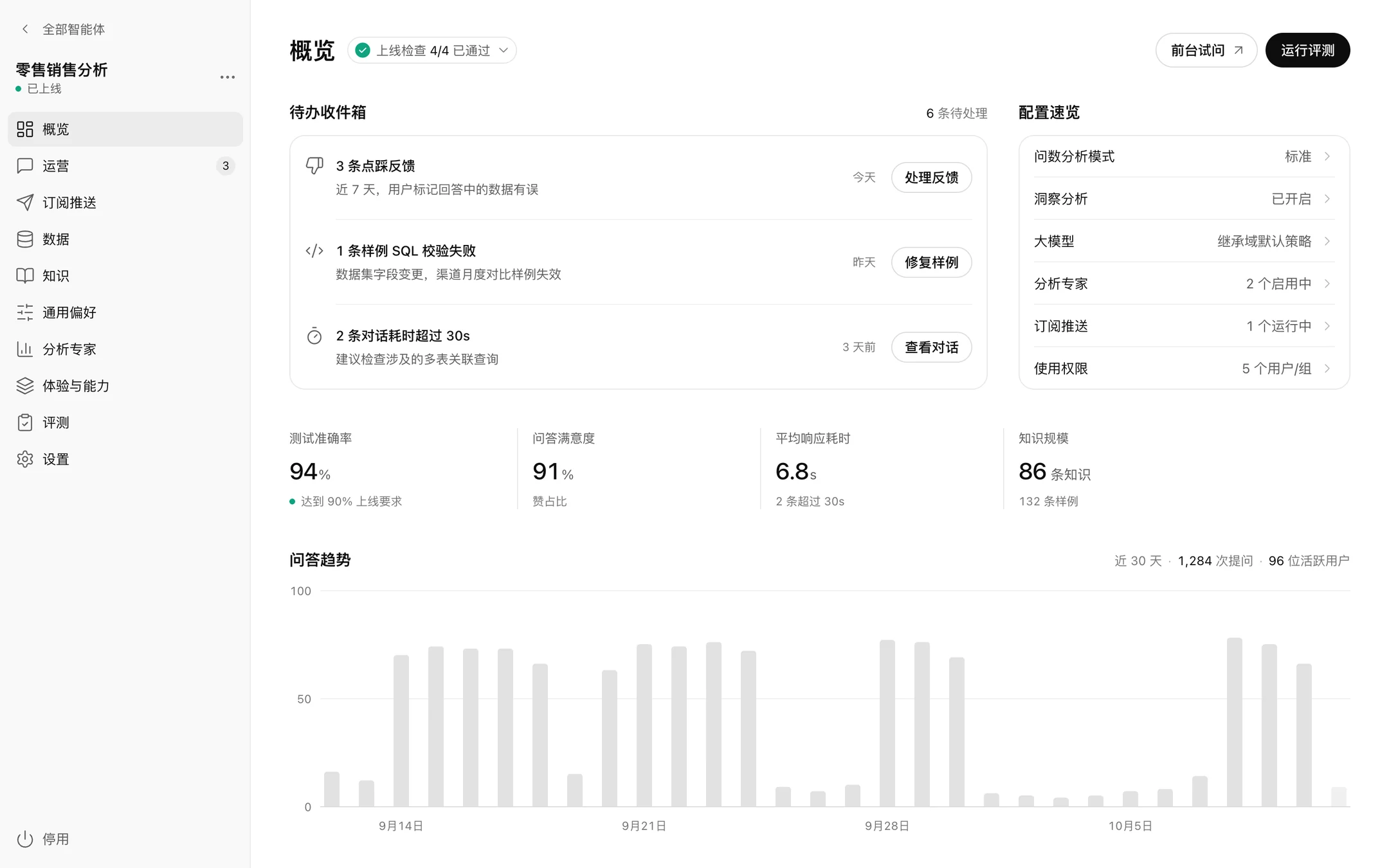Click the tallest bar after 10月5日 in chart

pos(1234,722)
